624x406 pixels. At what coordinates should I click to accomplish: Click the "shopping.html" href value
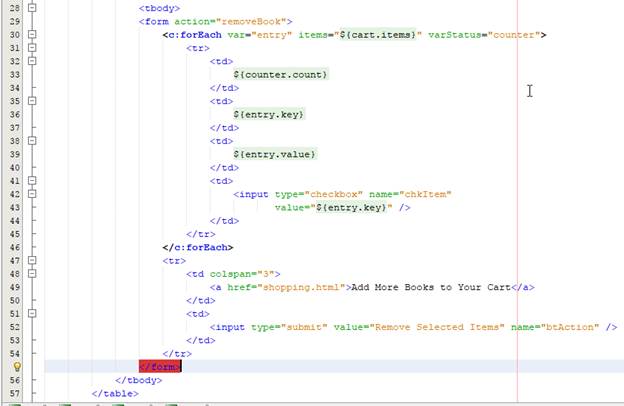coord(301,287)
